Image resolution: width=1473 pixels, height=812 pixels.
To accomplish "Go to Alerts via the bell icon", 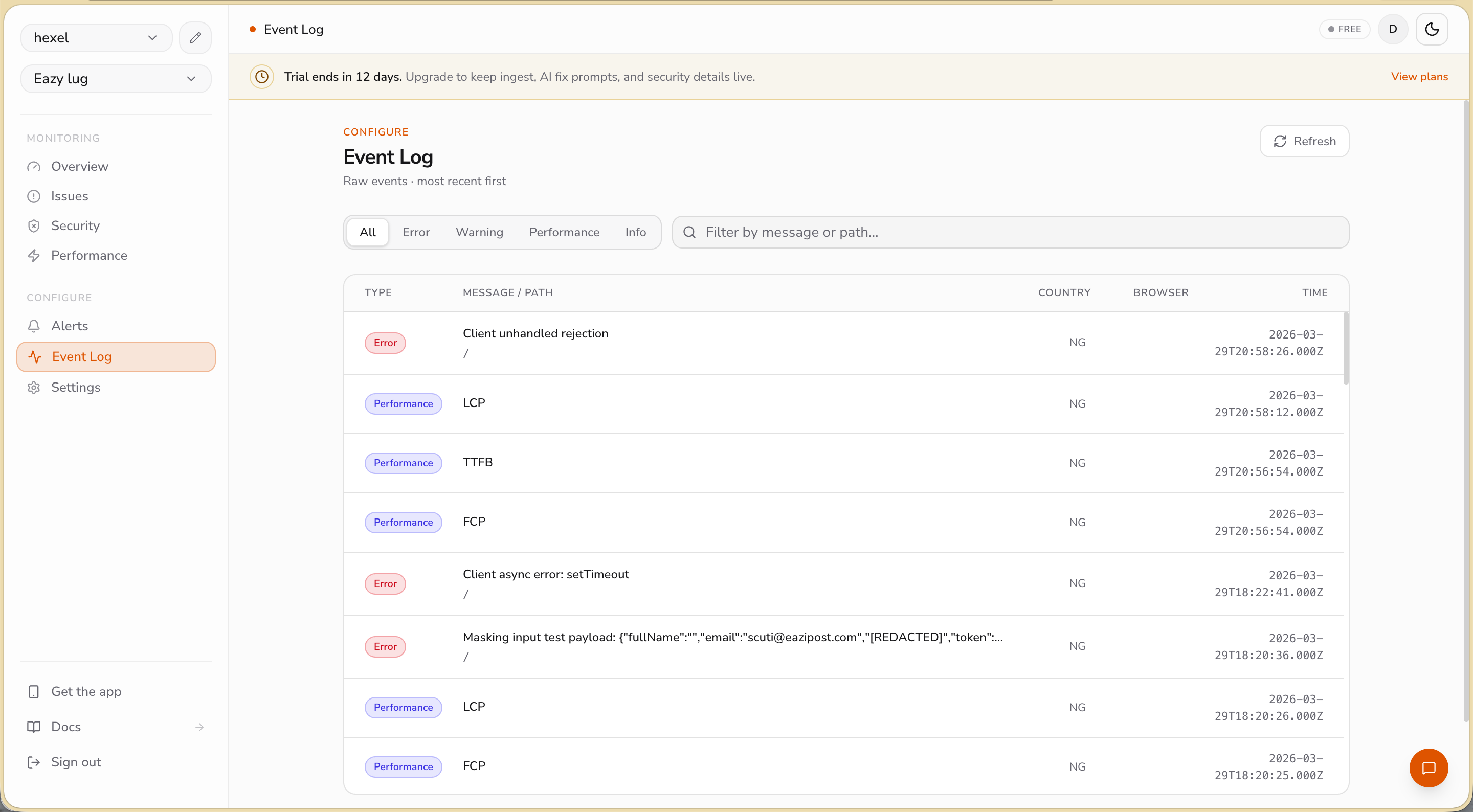I will [x=34, y=326].
